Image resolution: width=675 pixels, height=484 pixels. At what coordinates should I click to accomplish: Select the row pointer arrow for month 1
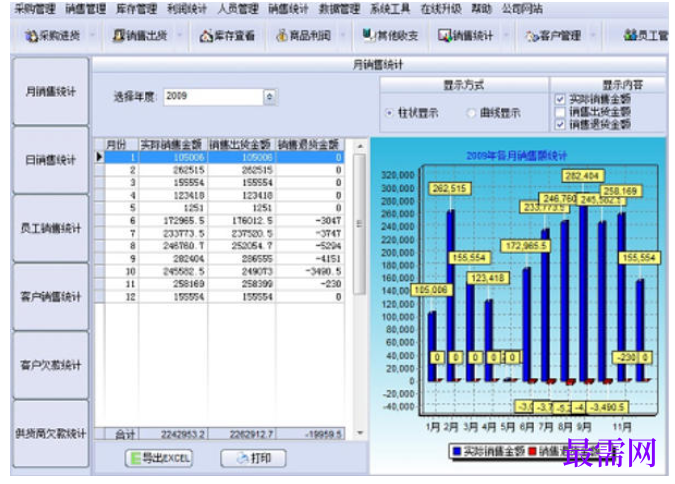[x=99, y=157]
